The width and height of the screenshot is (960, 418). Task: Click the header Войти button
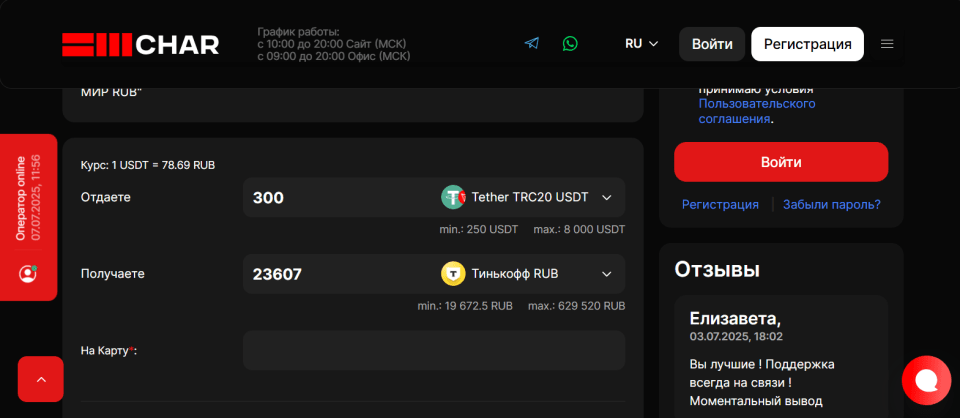click(x=712, y=44)
